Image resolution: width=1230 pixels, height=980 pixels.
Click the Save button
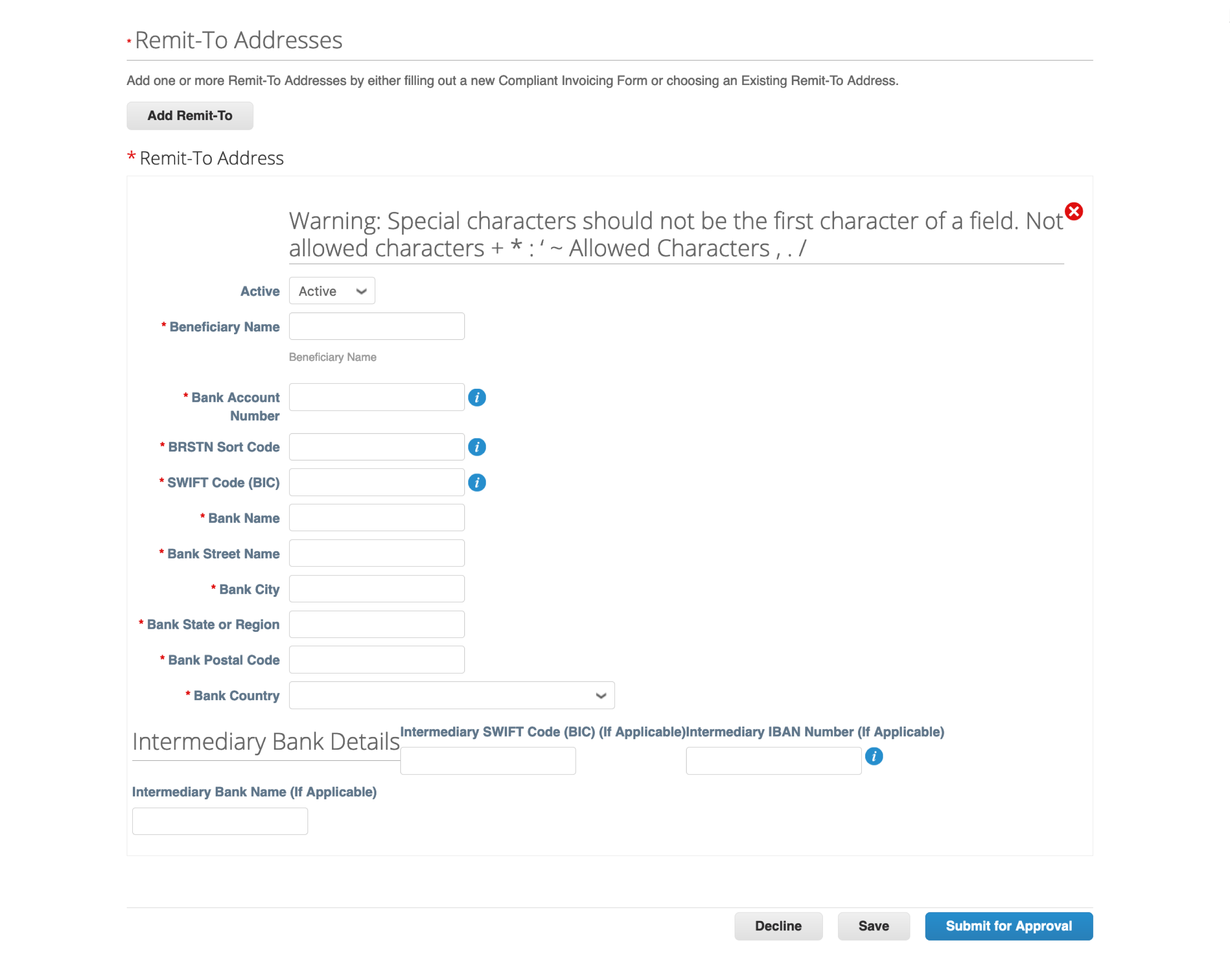pos(873,925)
